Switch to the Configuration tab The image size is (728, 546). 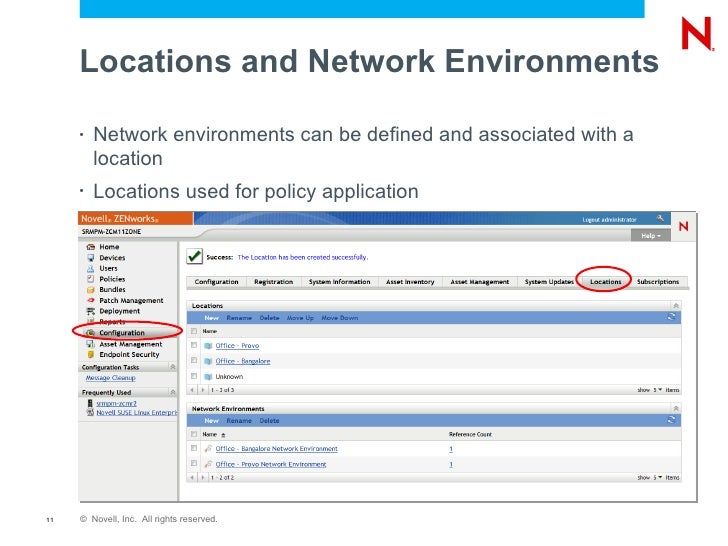click(x=216, y=282)
